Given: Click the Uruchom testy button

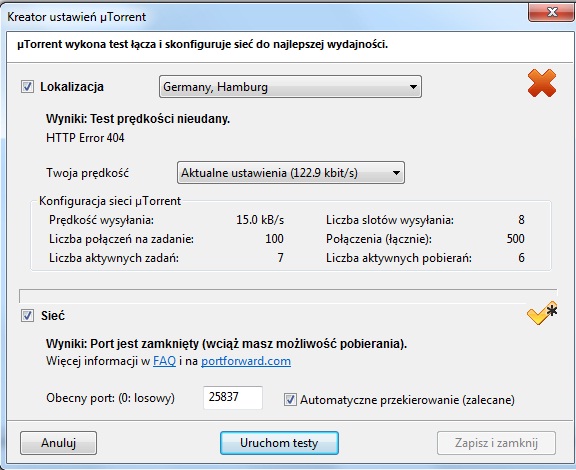Looking at the screenshot, I should [x=279, y=443].
